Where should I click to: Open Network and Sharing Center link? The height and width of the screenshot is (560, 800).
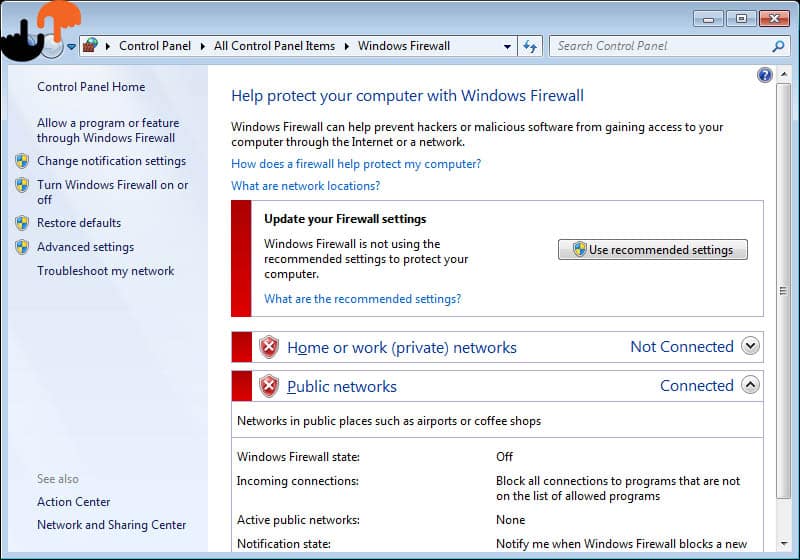(111, 525)
